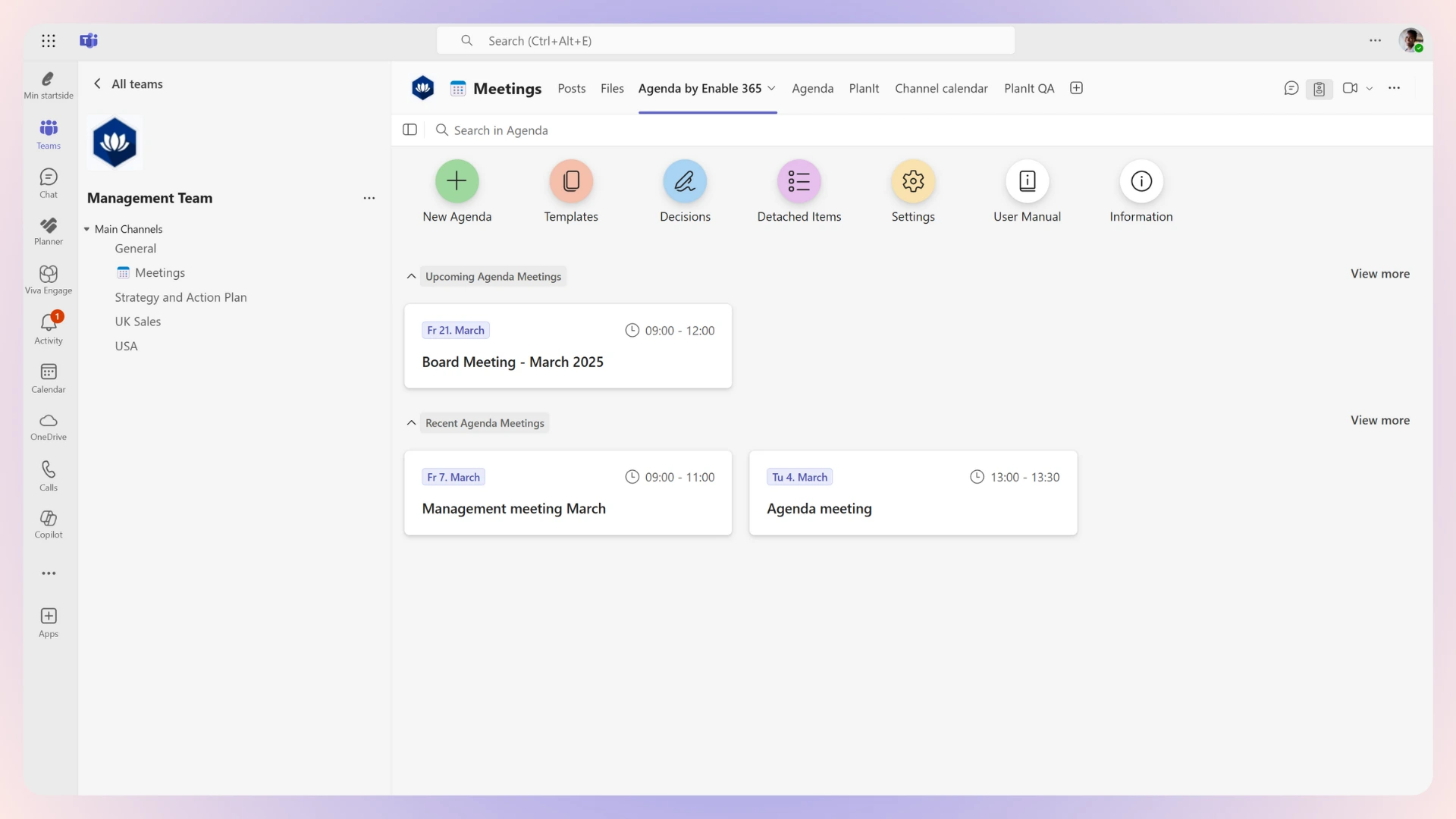Screen dimensions: 1456x819
Task: Switch to the Posts tab
Action: pos(571,88)
